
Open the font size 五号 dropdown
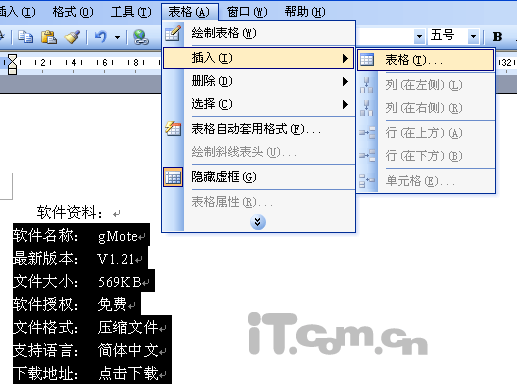[473, 36]
